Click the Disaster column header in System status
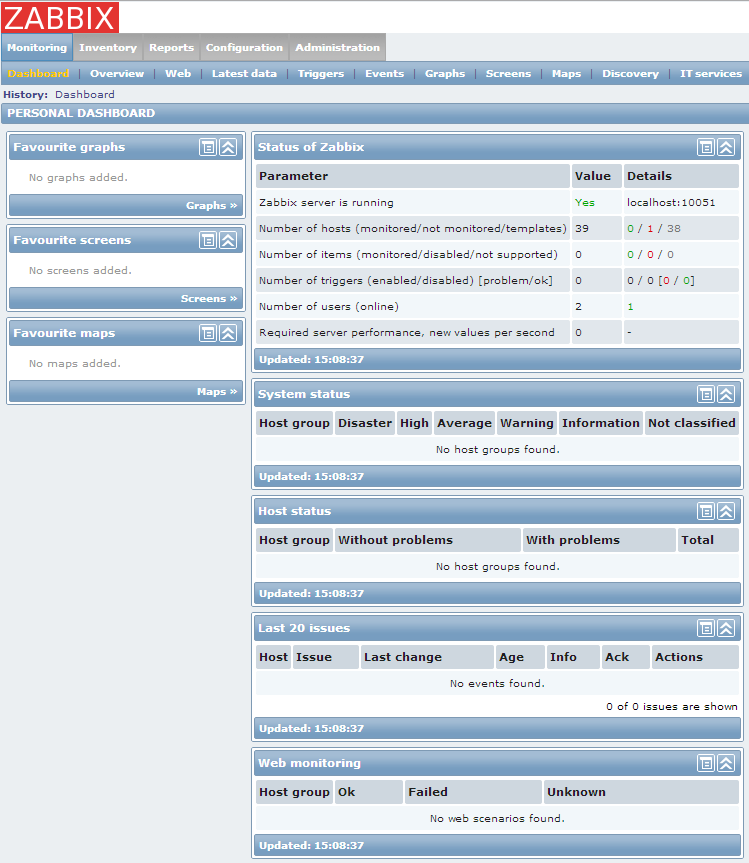The image size is (749, 863). [x=365, y=423]
